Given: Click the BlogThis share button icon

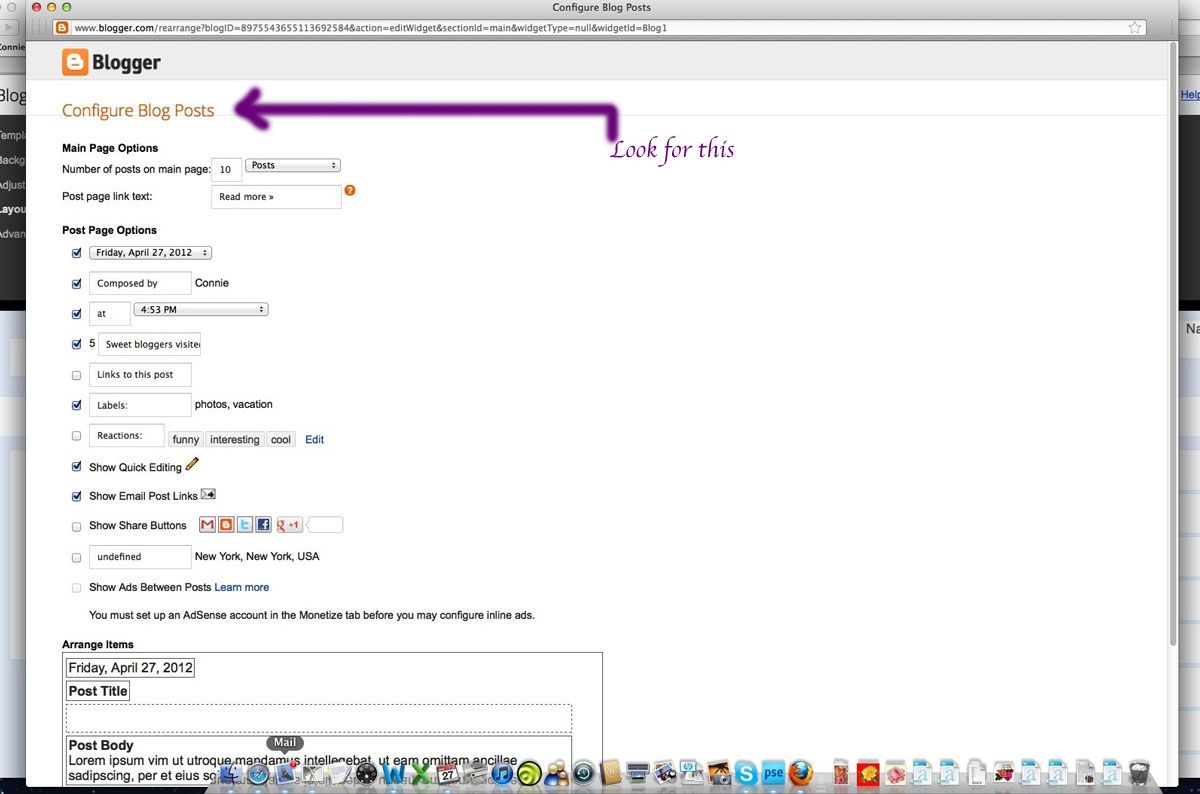Looking at the screenshot, I should [x=226, y=524].
